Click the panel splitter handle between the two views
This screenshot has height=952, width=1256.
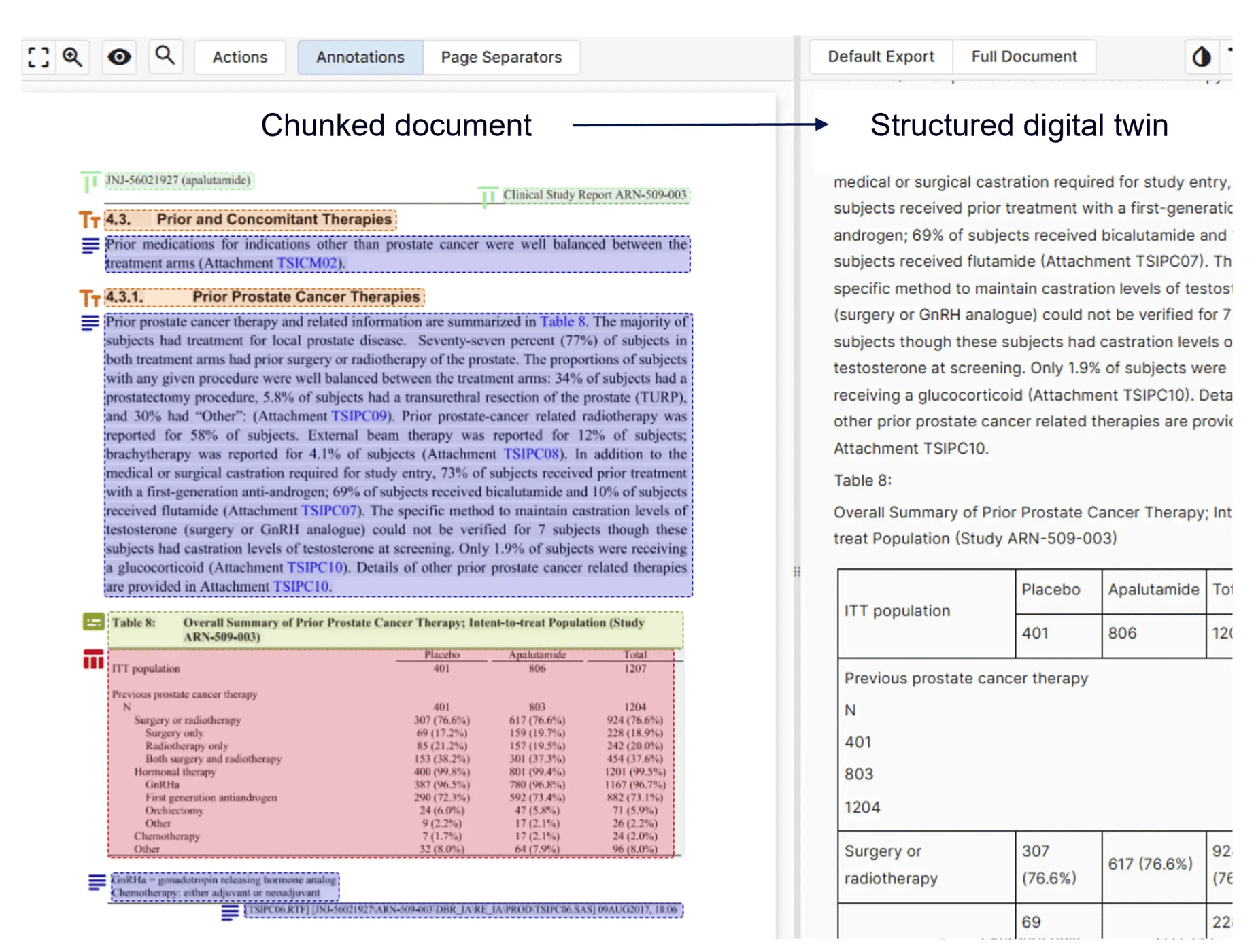[x=796, y=571]
